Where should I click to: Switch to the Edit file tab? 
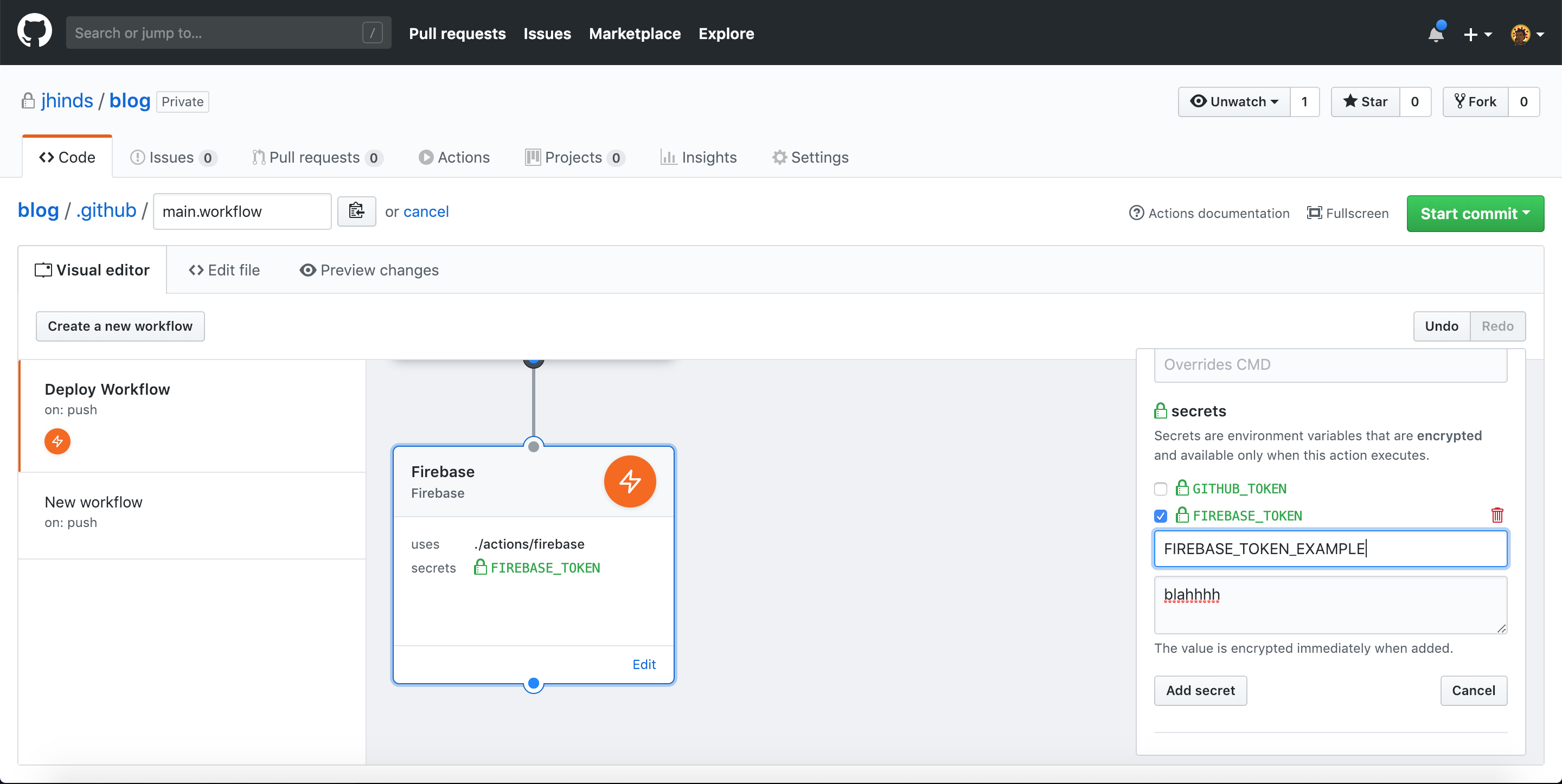[225, 270]
